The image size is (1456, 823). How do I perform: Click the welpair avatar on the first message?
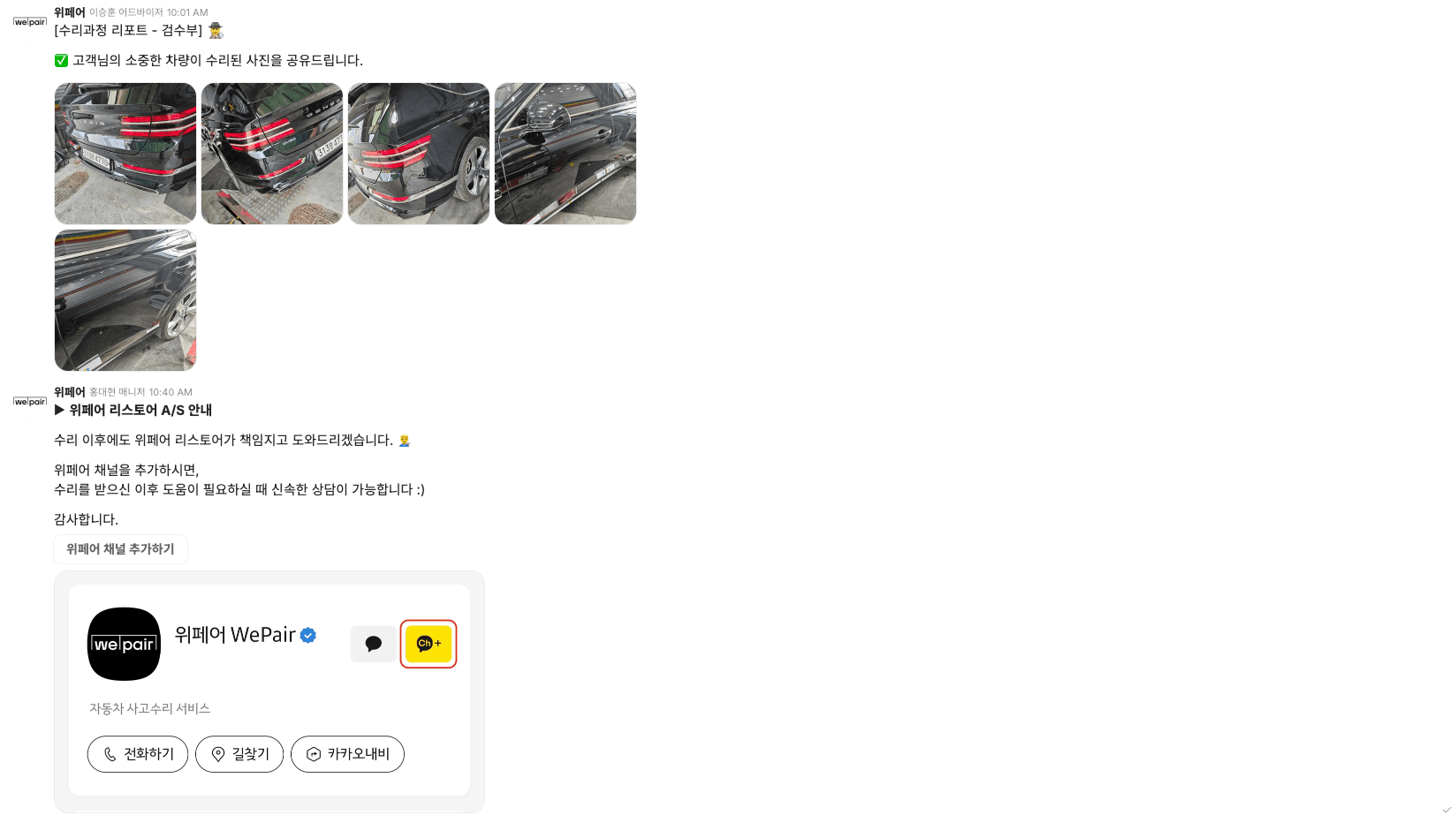click(30, 22)
